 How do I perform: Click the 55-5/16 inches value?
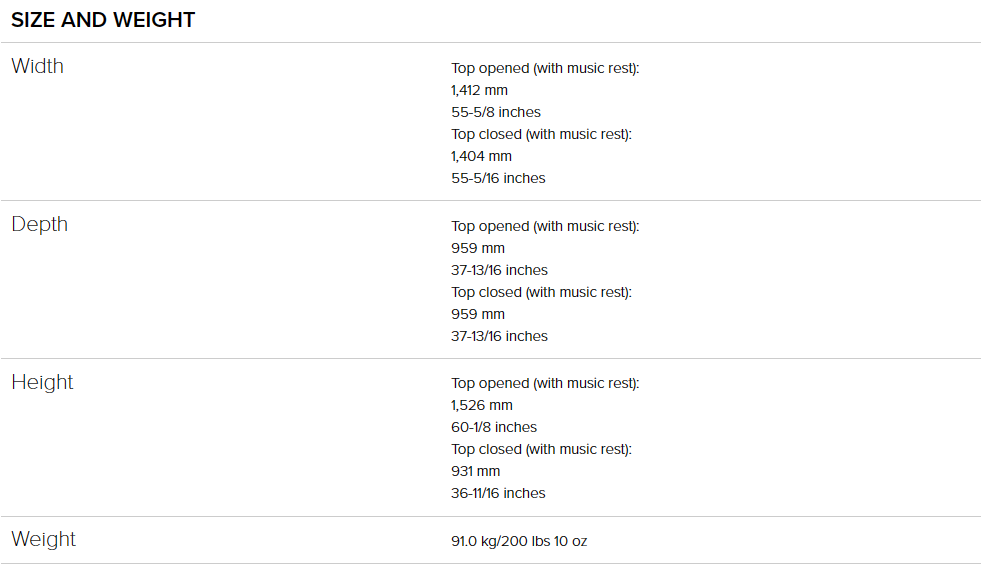coord(498,178)
